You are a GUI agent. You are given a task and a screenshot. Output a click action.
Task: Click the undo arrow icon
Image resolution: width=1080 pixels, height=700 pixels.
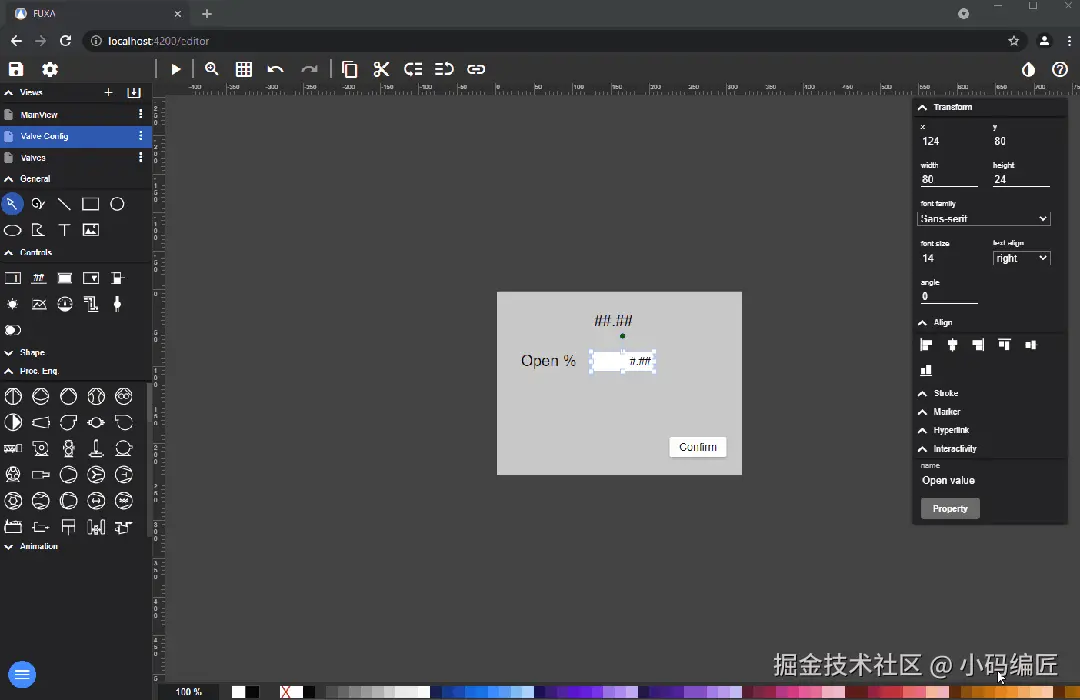[276, 69]
